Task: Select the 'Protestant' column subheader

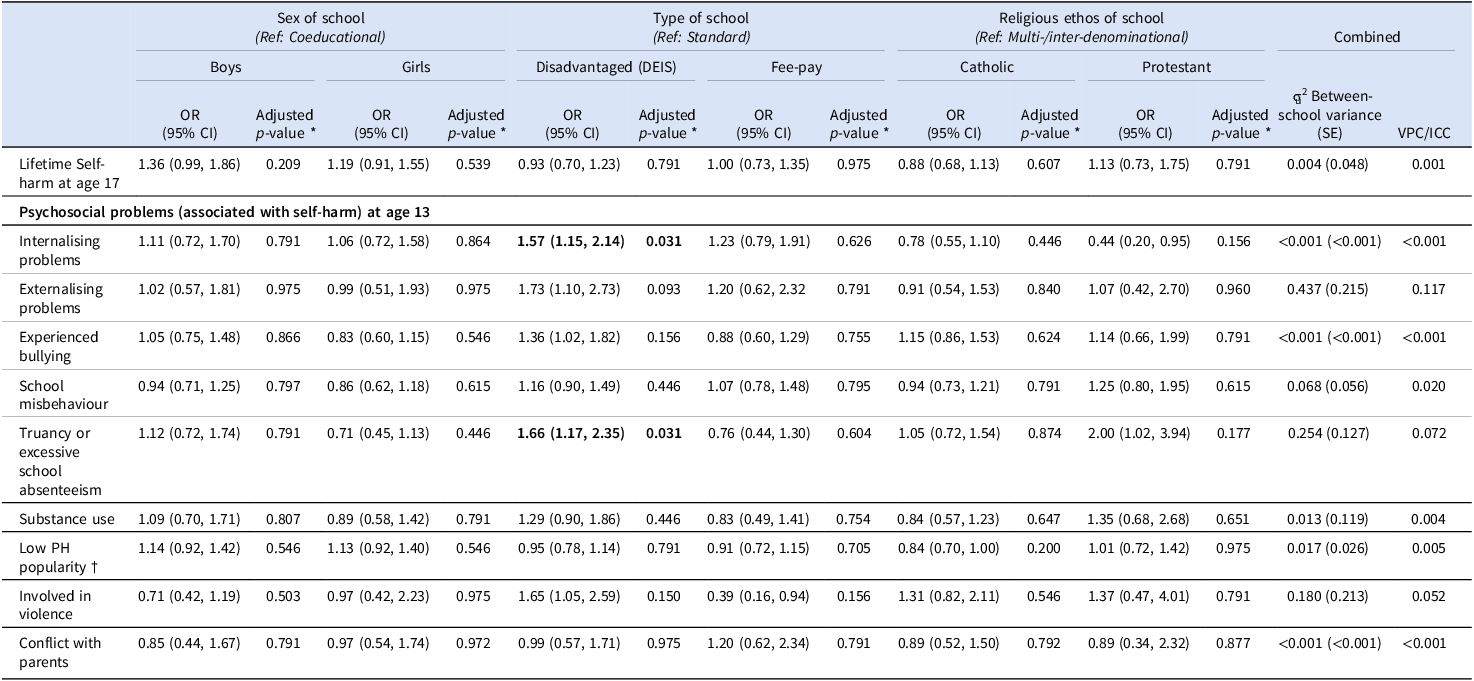Action: [1176, 67]
